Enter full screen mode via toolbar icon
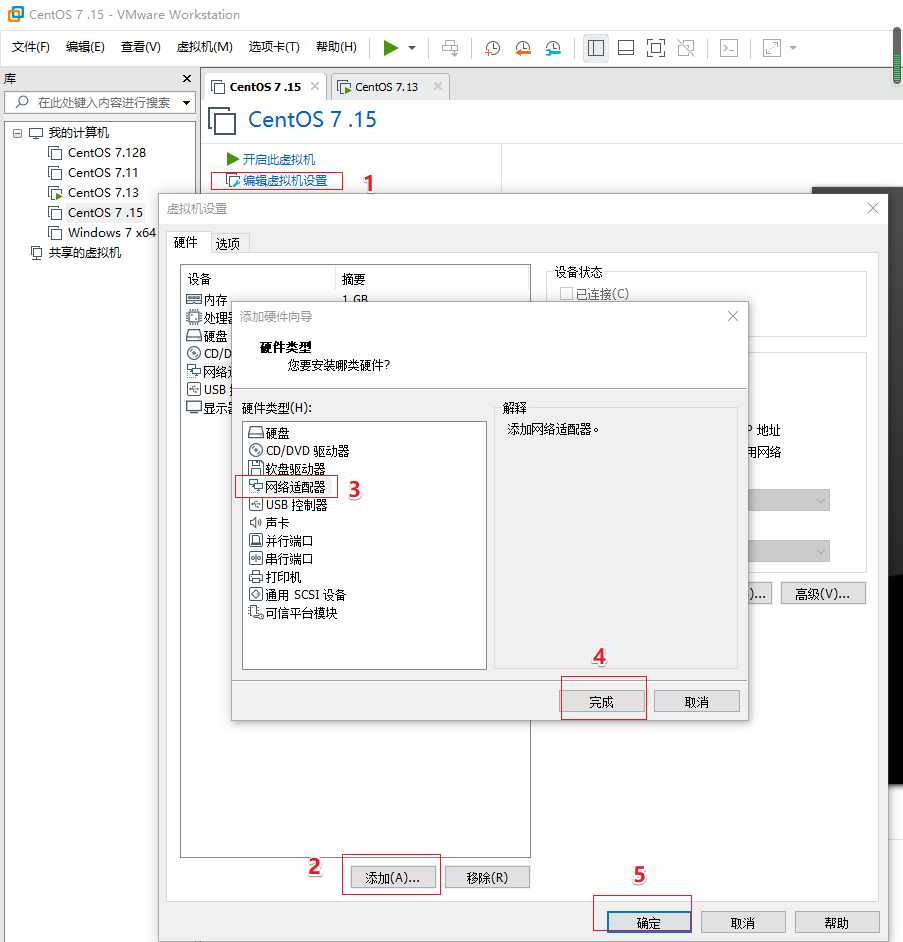Image resolution: width=903 pixels, height=942 pixels. click(x=656, y=47)
